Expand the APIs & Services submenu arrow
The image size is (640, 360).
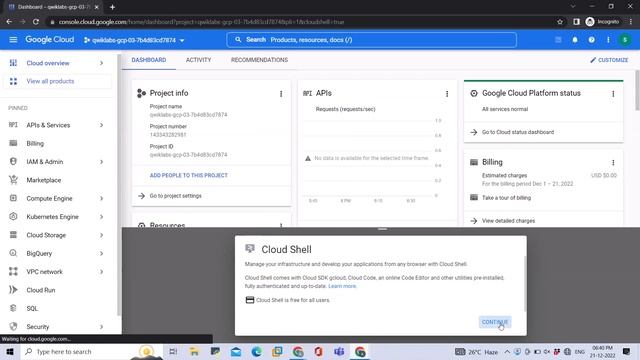click(101, 125)
